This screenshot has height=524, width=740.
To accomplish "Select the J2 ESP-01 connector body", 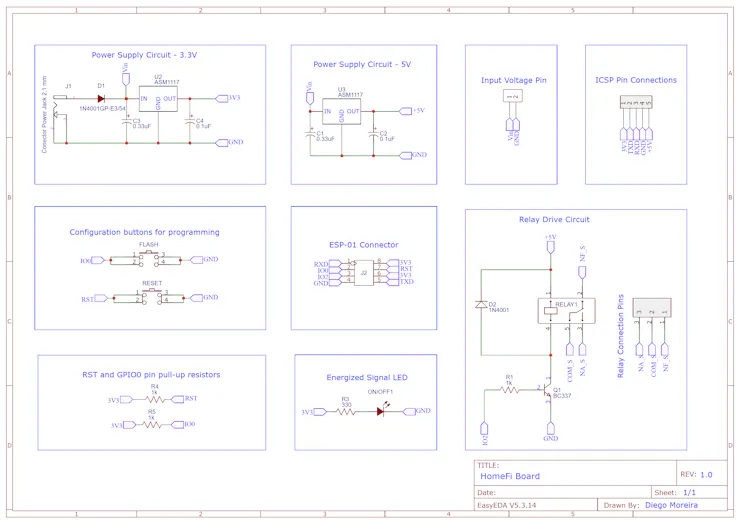I will 364,273.
